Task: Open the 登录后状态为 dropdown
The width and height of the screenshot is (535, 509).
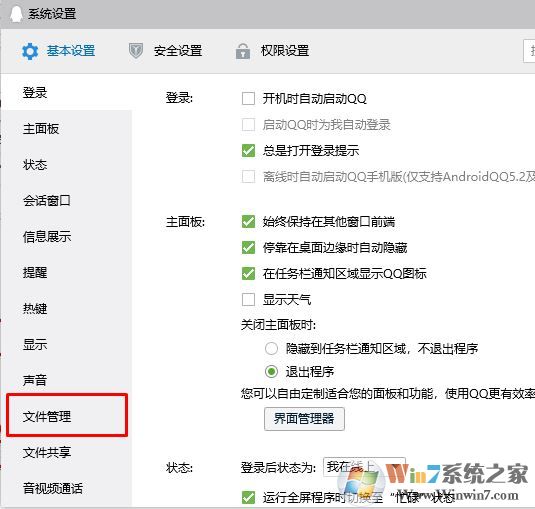Action: pyautogui.click(x=364, y=467)
